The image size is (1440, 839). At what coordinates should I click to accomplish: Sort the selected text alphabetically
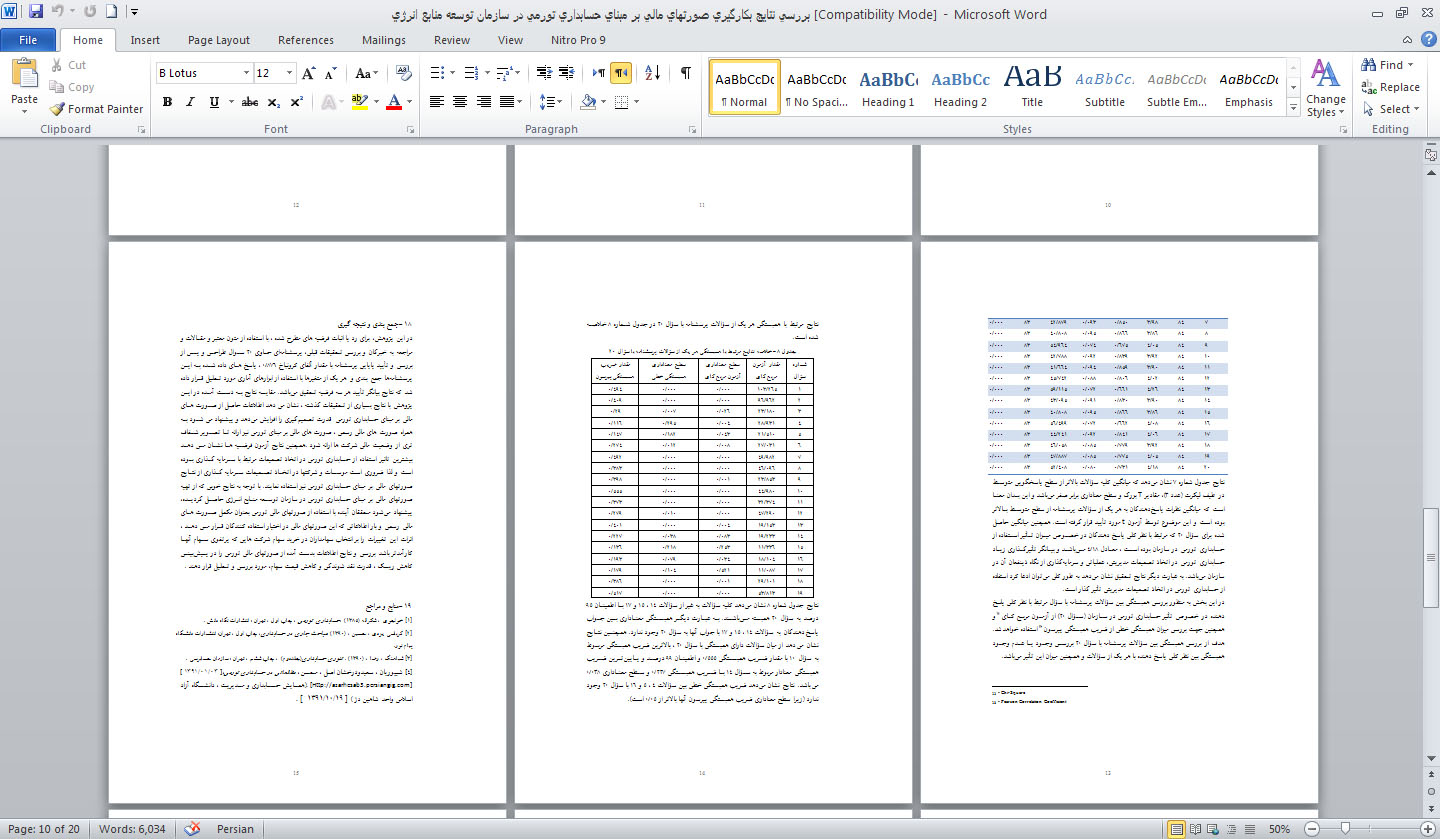point(652,73)
